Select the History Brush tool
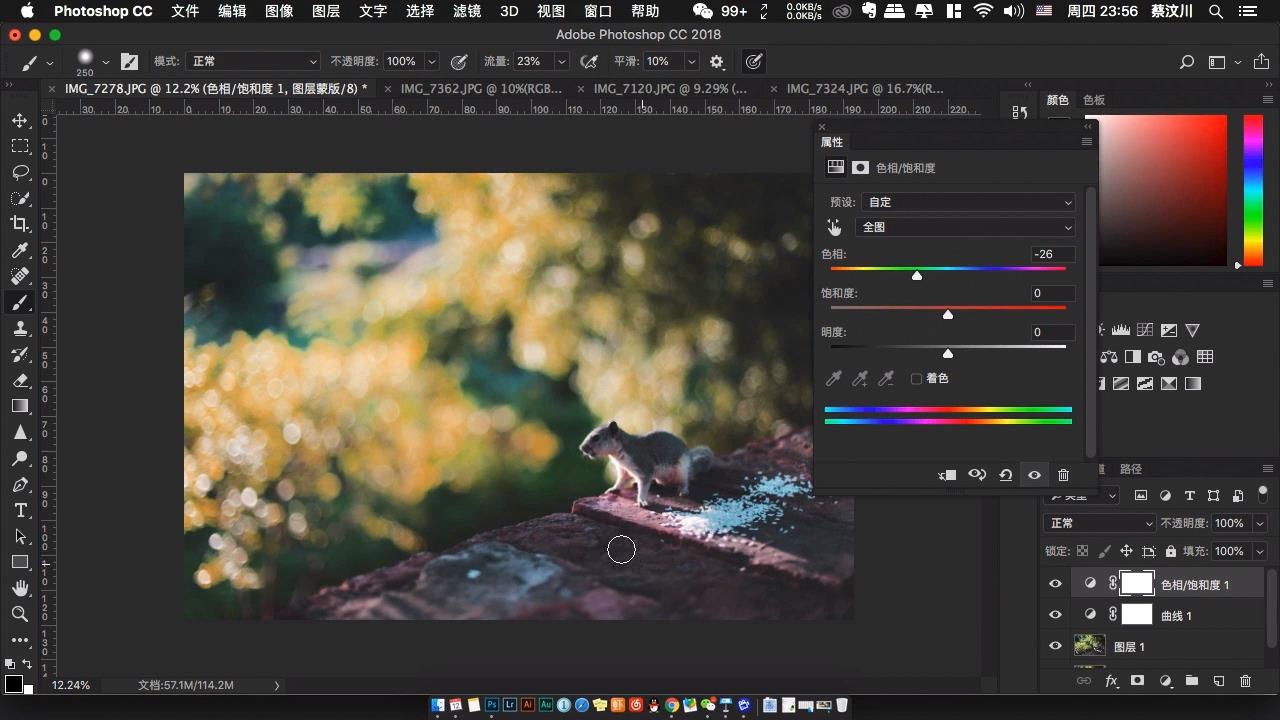This screenshot has height=720, width=1280. pos(20,354)
